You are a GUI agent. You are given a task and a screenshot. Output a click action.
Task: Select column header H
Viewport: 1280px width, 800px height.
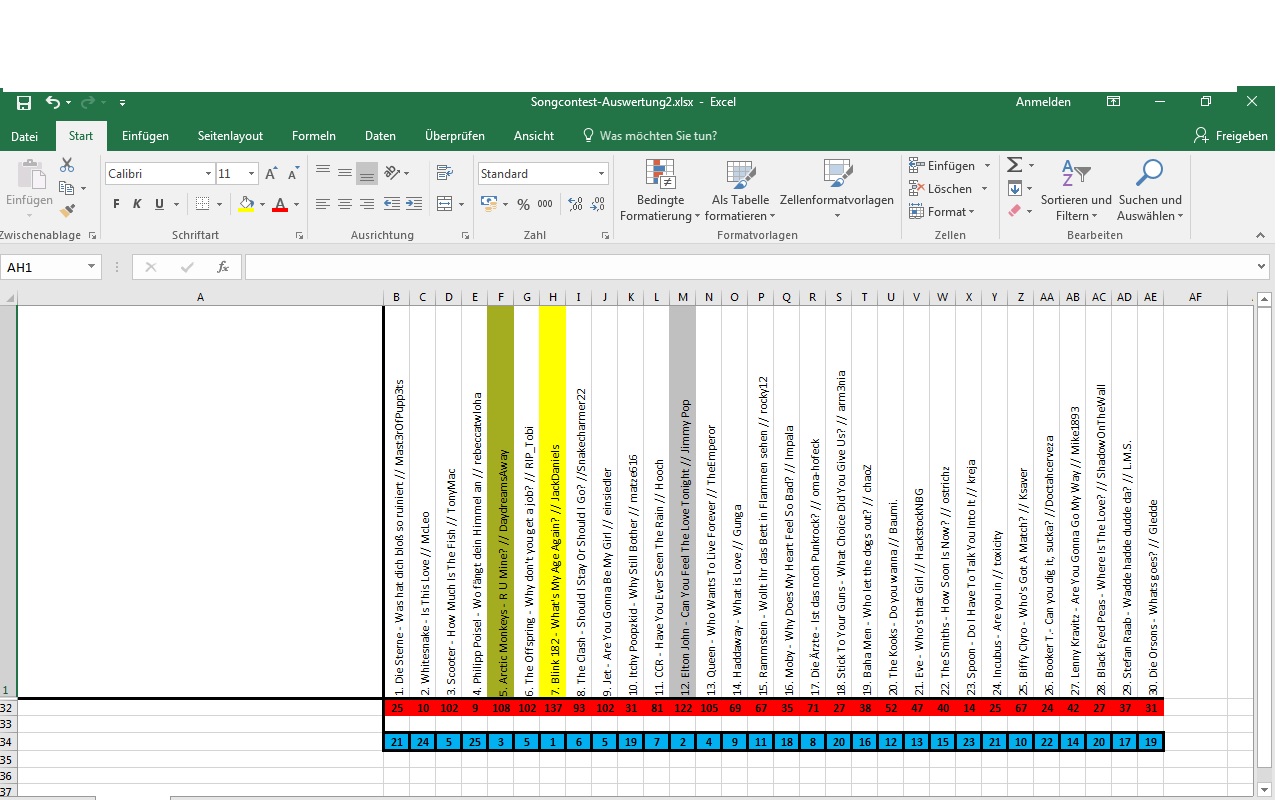[x=553, y=297]
